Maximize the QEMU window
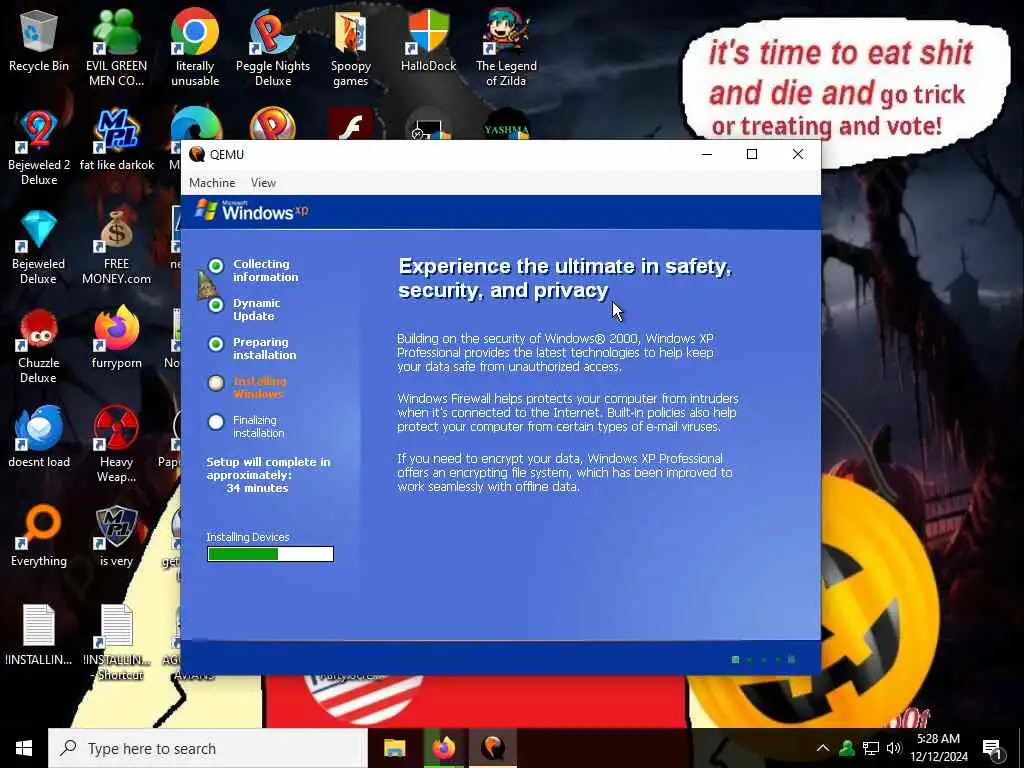 pos(752,154)
